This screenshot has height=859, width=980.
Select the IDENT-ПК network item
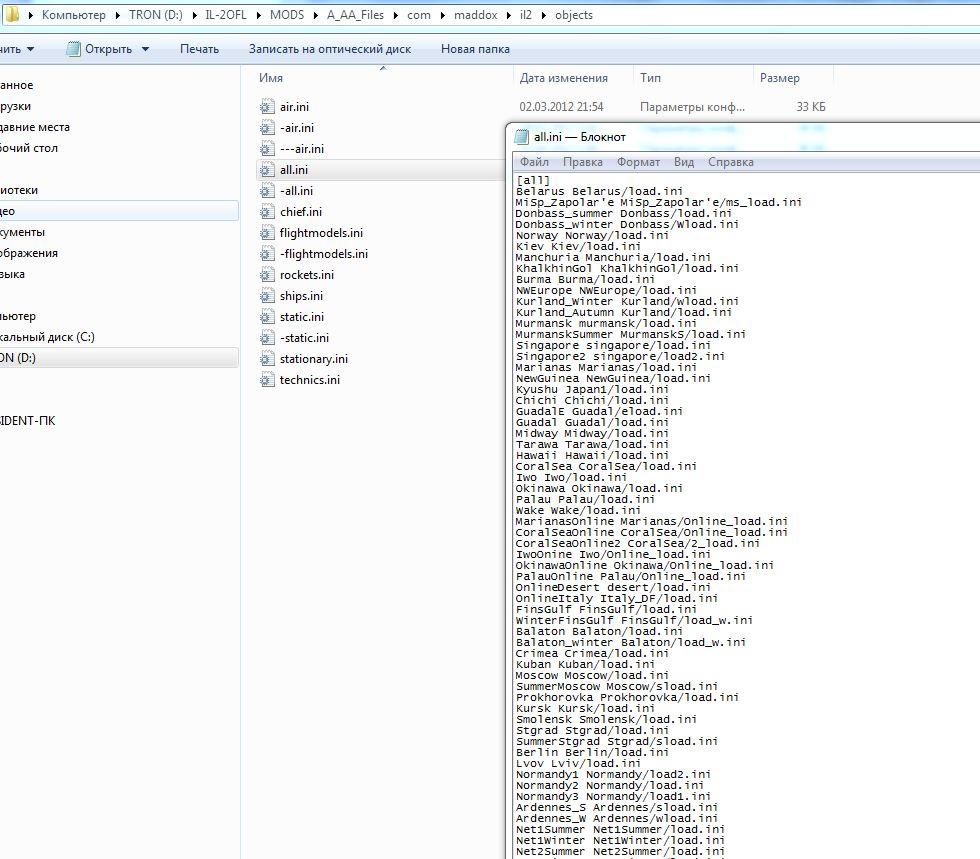pos(28,421)
